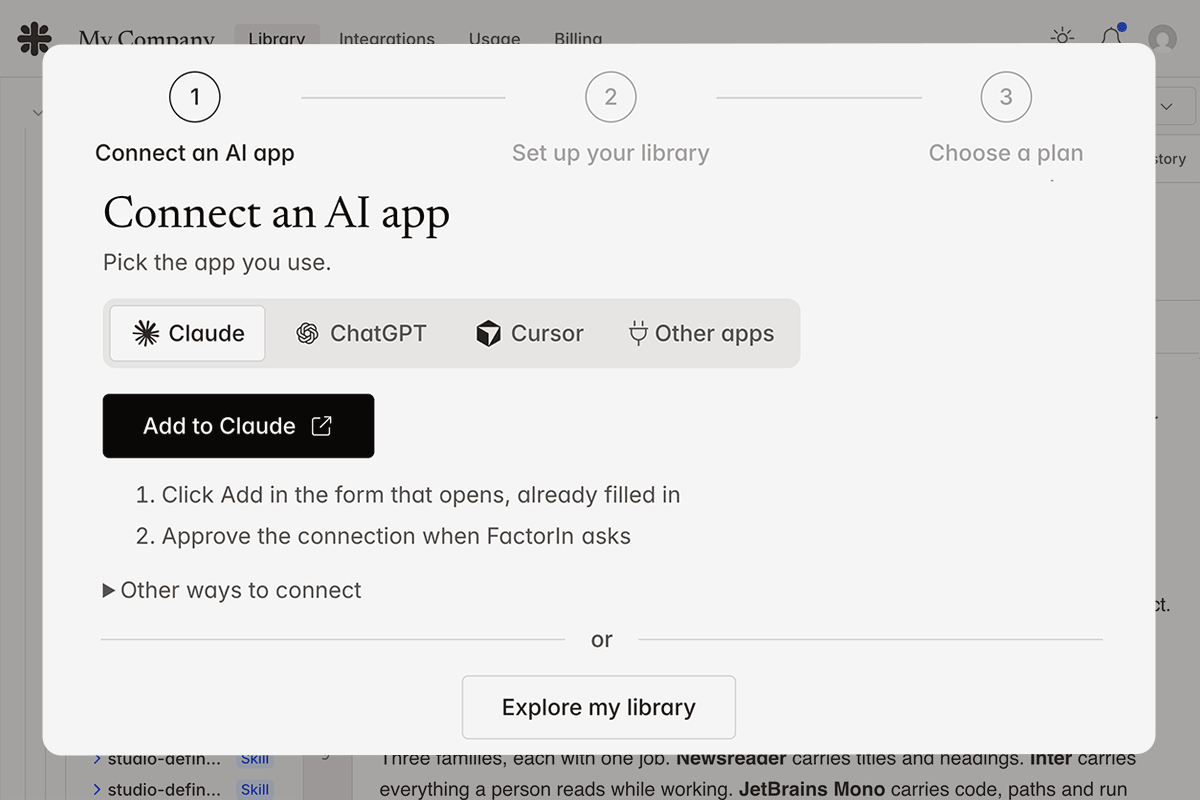Viewport: 1200px width, 800px height.
Task: Click the Add to Claude button
Action: [x=238, y=426]
